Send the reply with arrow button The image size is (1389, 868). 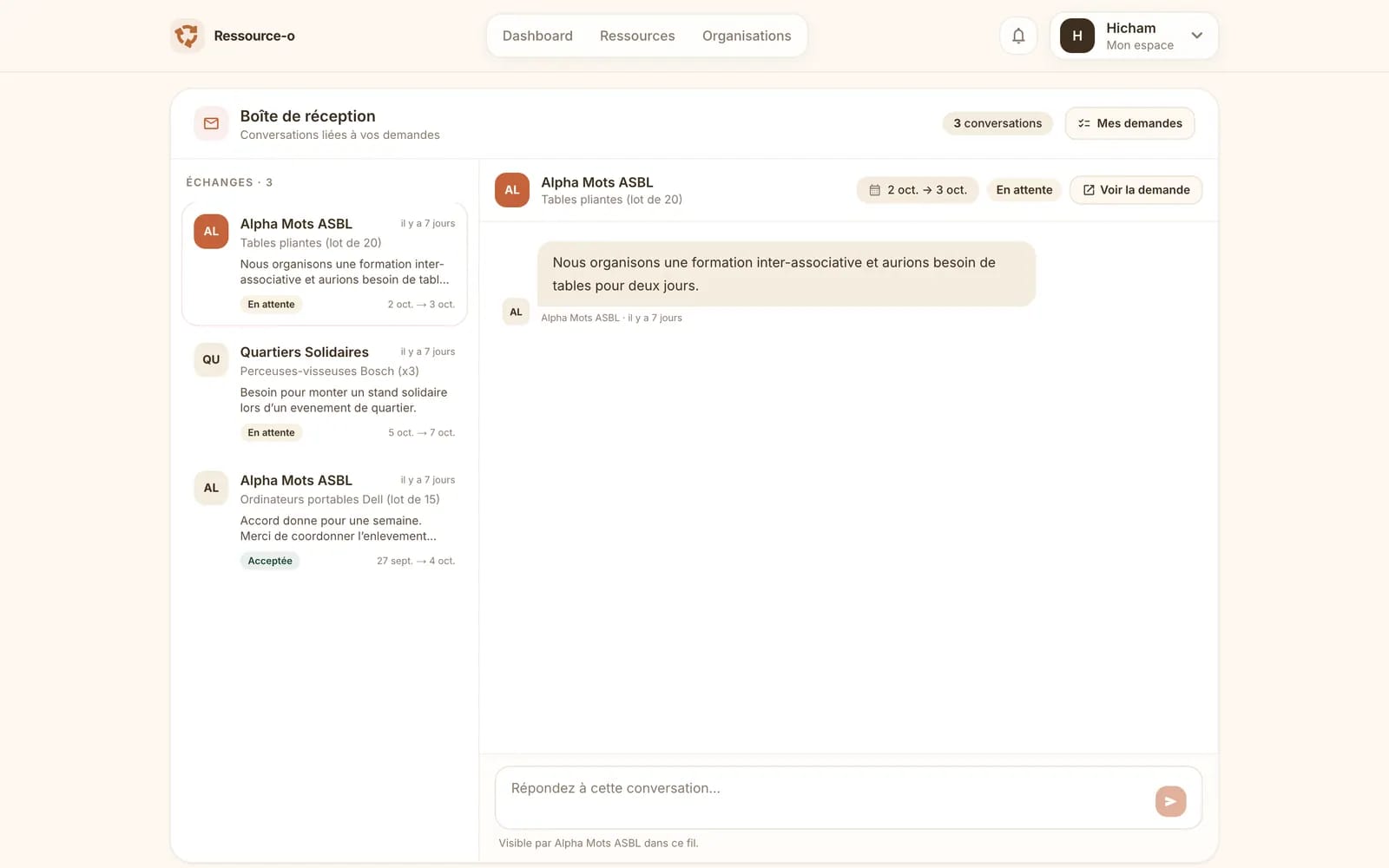point(1170,801)
